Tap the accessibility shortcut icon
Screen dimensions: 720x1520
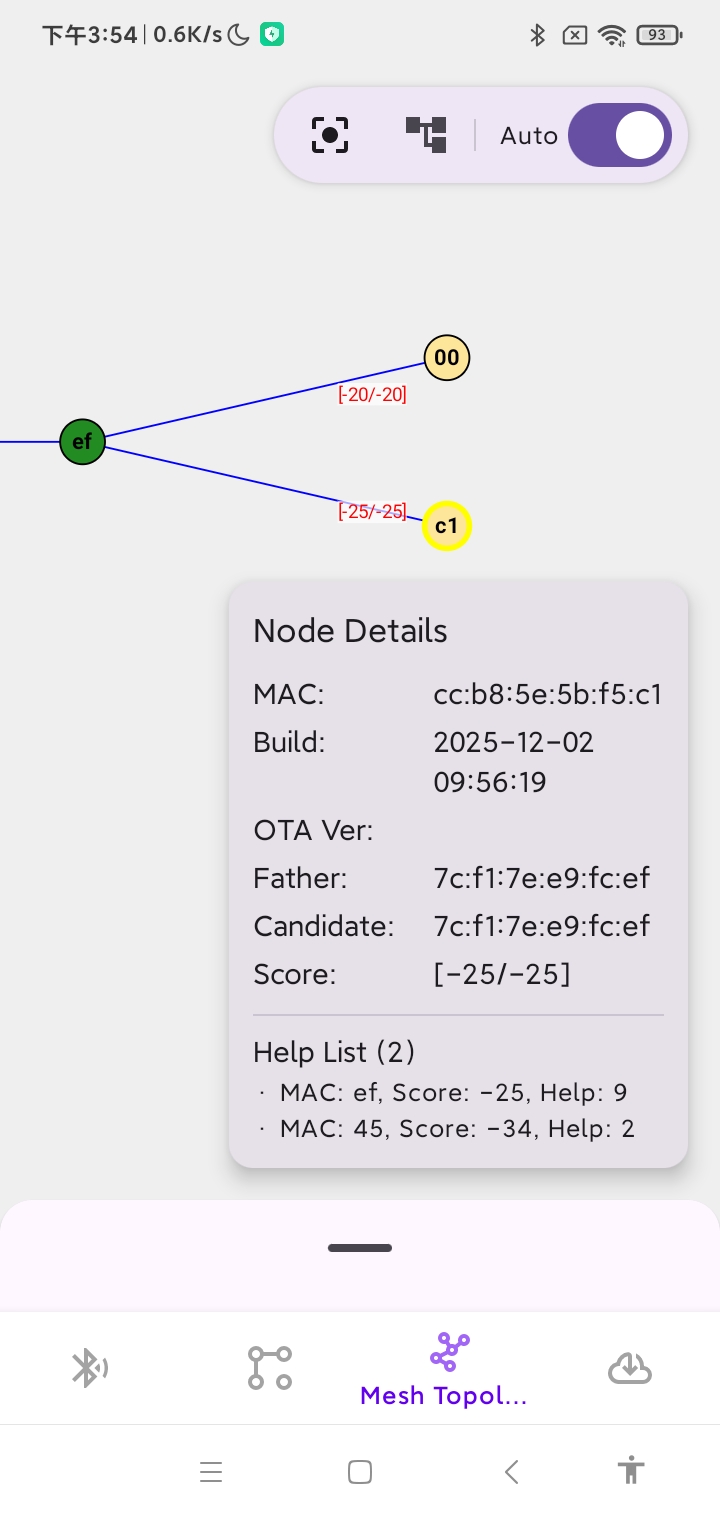tap(631, 1471)
